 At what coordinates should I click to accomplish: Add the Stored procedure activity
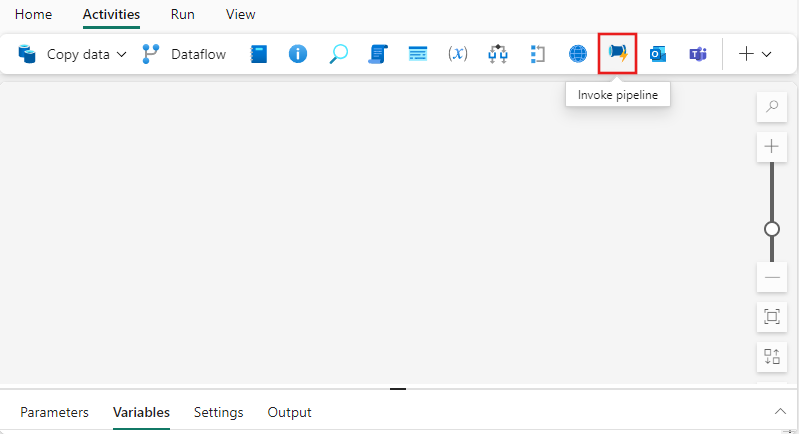tap(418, 54)
